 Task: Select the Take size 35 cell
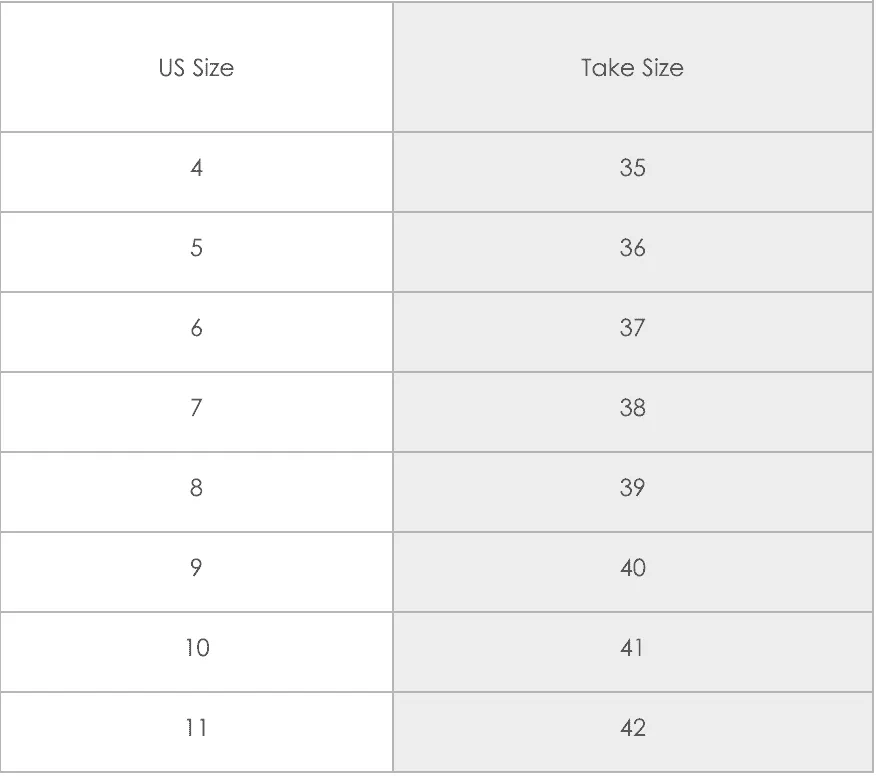(632, 172)
